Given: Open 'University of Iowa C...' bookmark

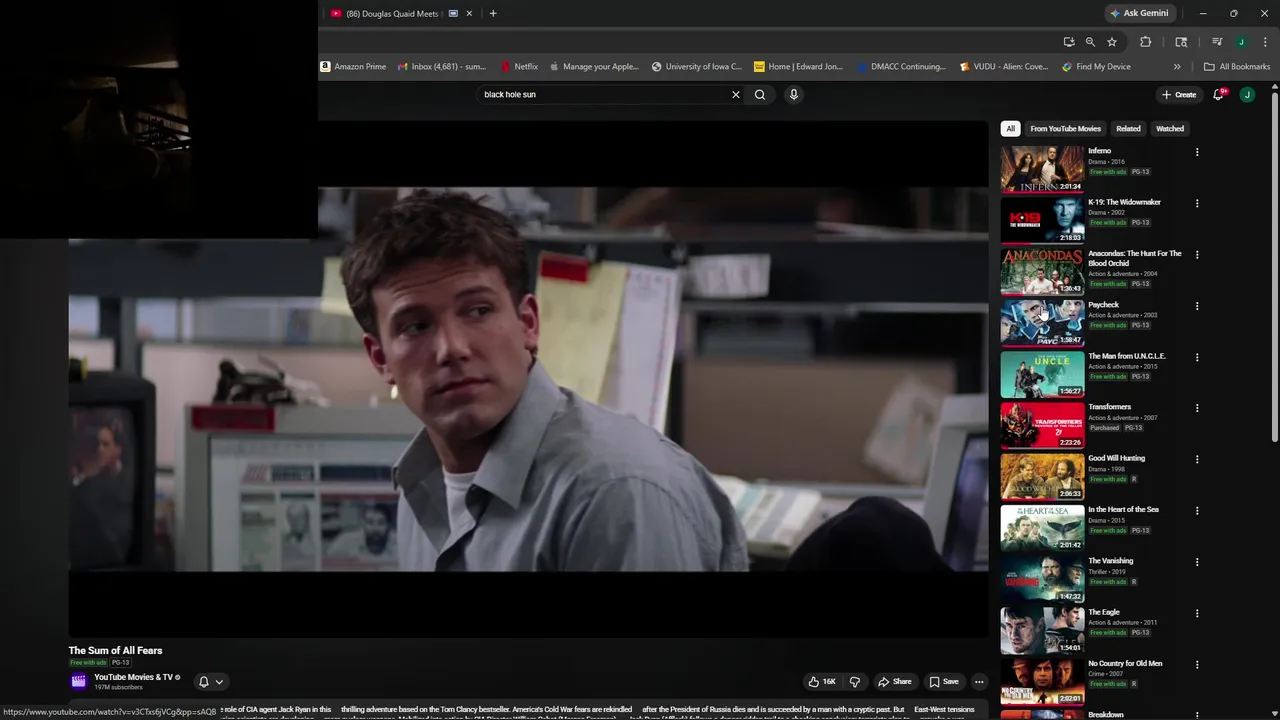Looking at the screenshot, I should [697, 67].
